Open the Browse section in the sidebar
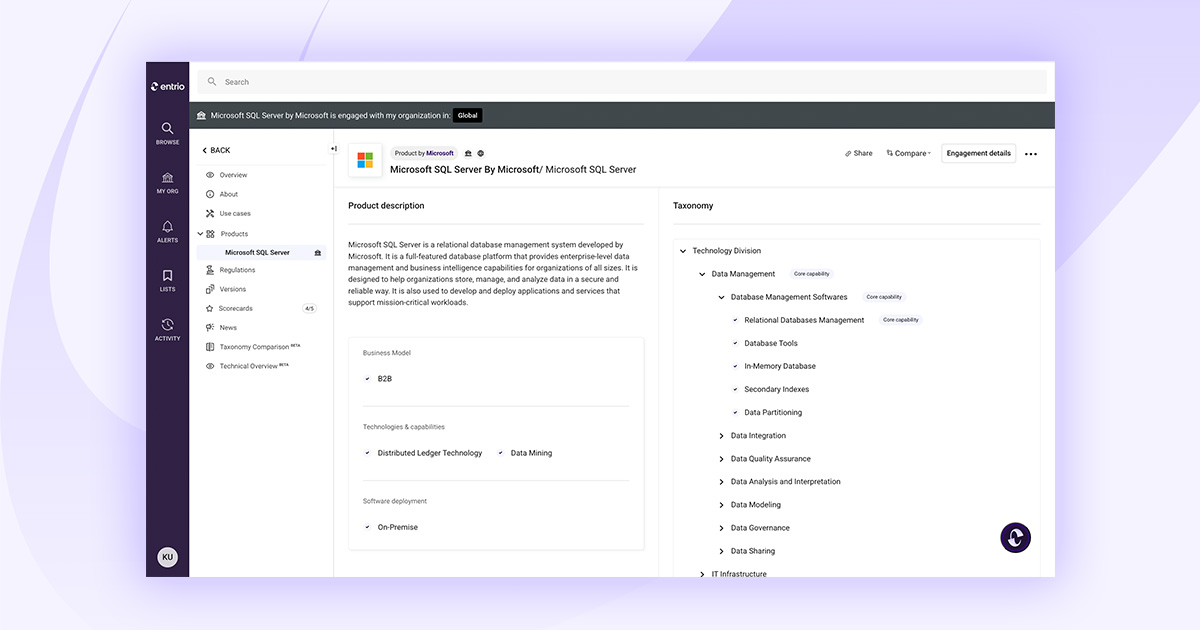The image size is (1200, 630). pos(167,133)
